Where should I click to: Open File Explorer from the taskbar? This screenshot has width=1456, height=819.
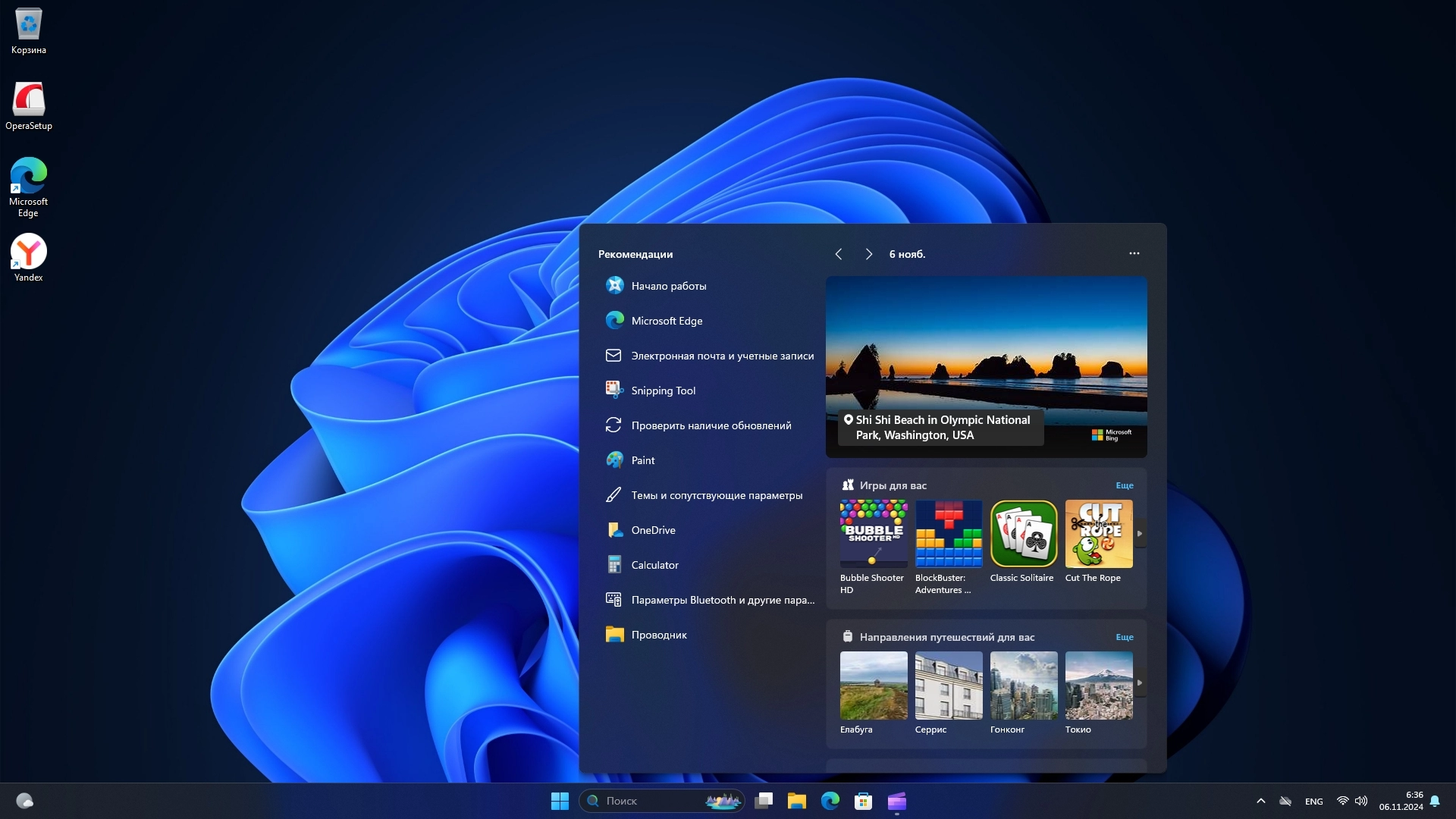(796, 801)
